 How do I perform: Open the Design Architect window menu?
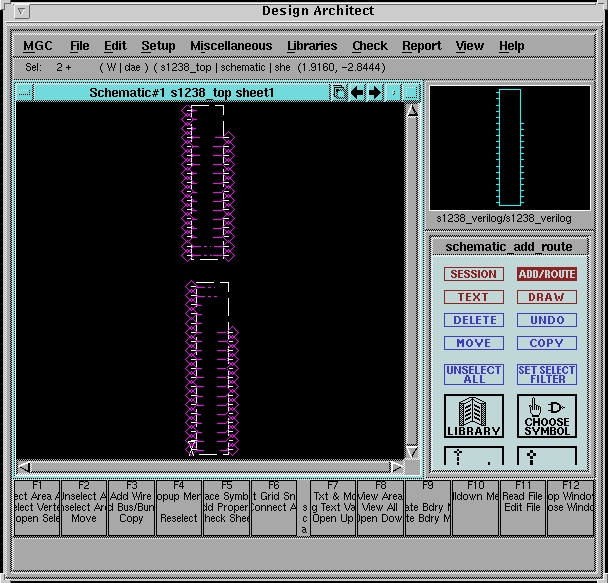click(x=22, y=12)
